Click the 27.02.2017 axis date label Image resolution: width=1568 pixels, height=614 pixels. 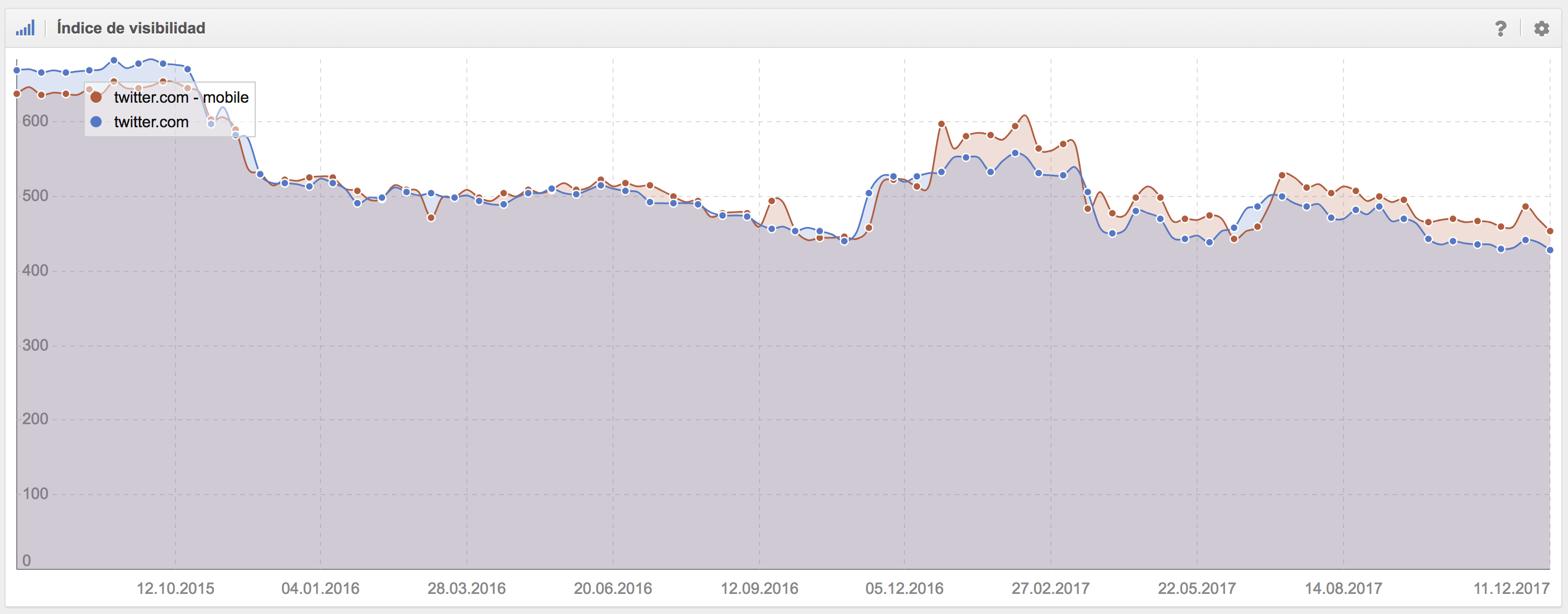tap(1050, 588)
